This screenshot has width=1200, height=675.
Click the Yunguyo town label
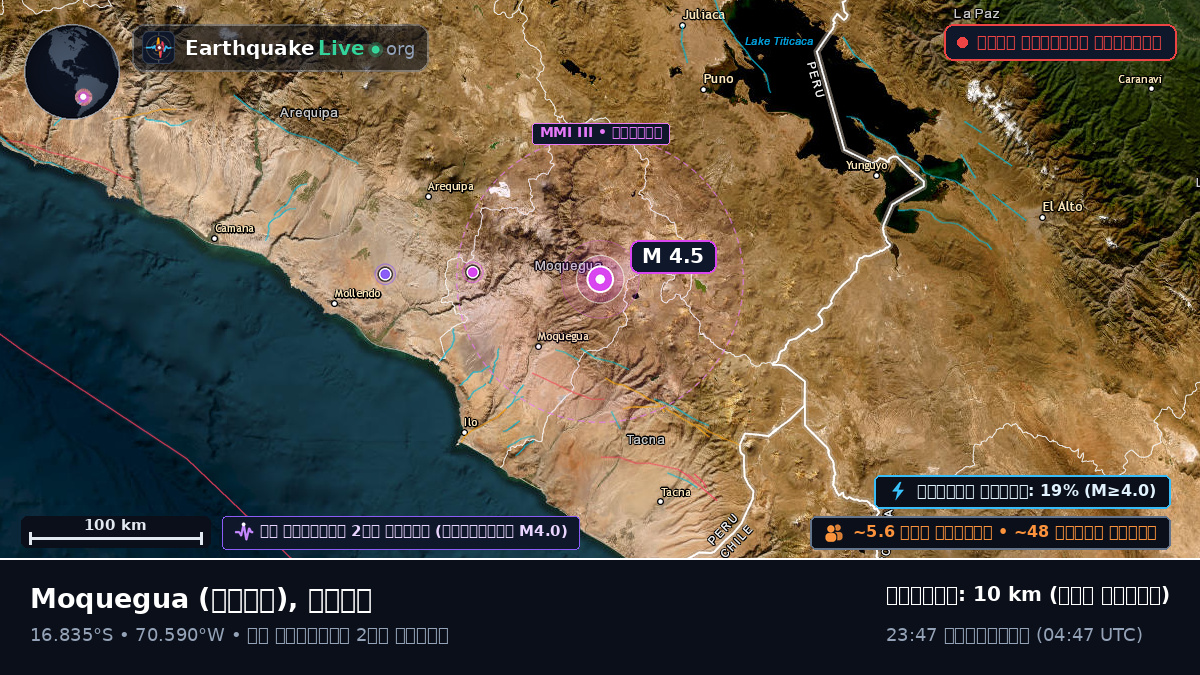point(866,165)
